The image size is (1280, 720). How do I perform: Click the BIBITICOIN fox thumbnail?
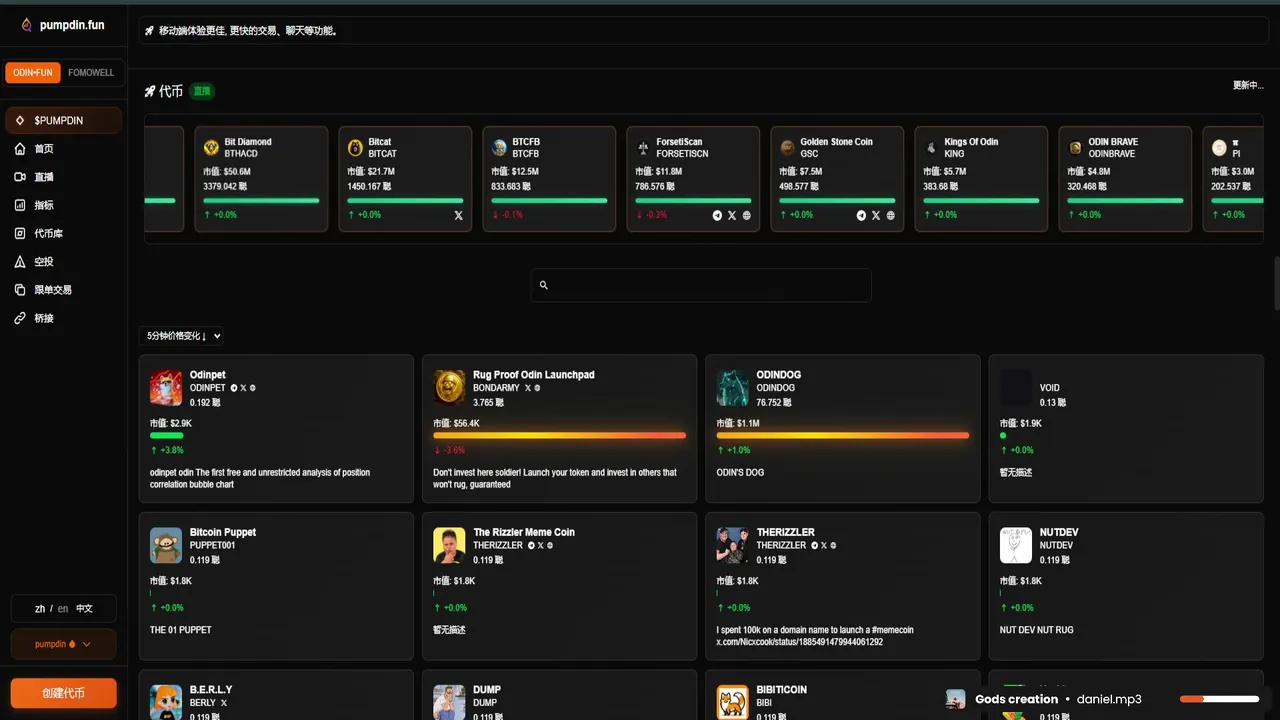(733, 702)
